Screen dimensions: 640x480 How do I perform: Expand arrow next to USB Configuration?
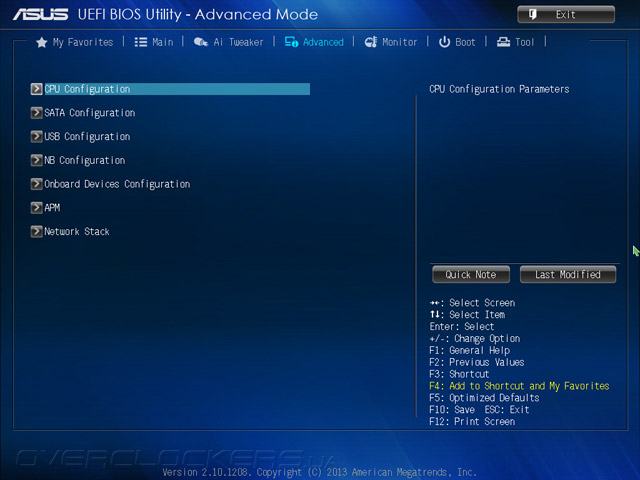36,136
